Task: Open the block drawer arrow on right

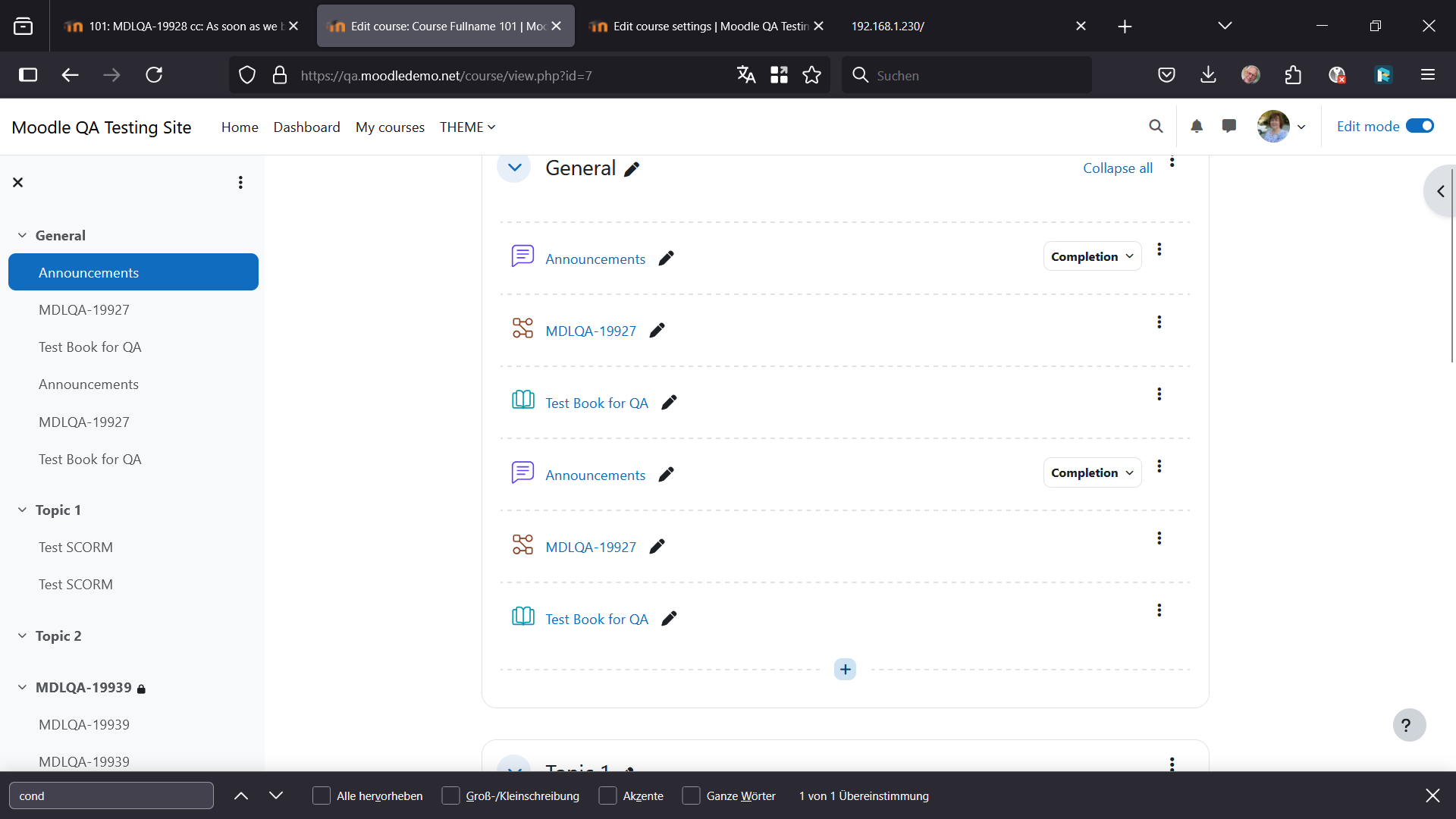Action: pos(1440,191)
